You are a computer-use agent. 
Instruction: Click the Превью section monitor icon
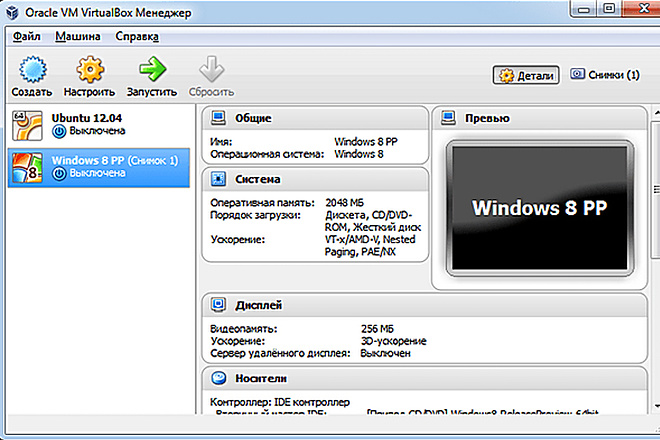click(447, 118)
